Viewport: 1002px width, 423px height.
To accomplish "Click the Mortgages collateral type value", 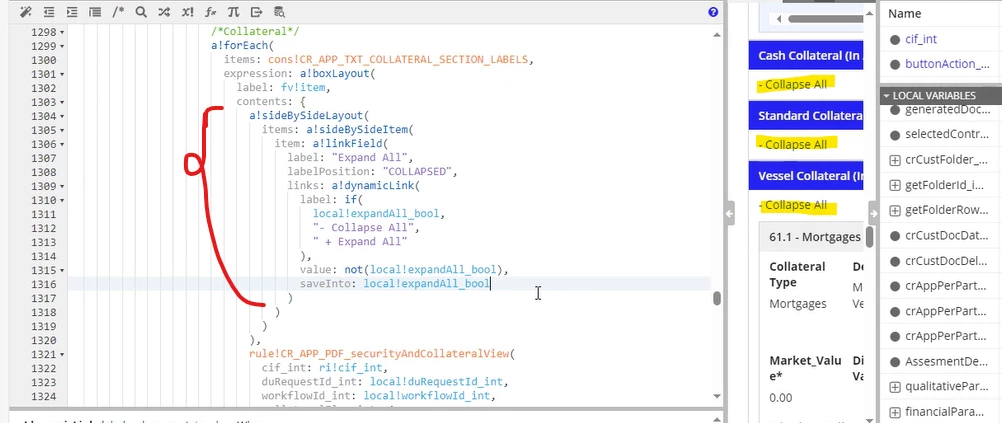I will 798,304.
